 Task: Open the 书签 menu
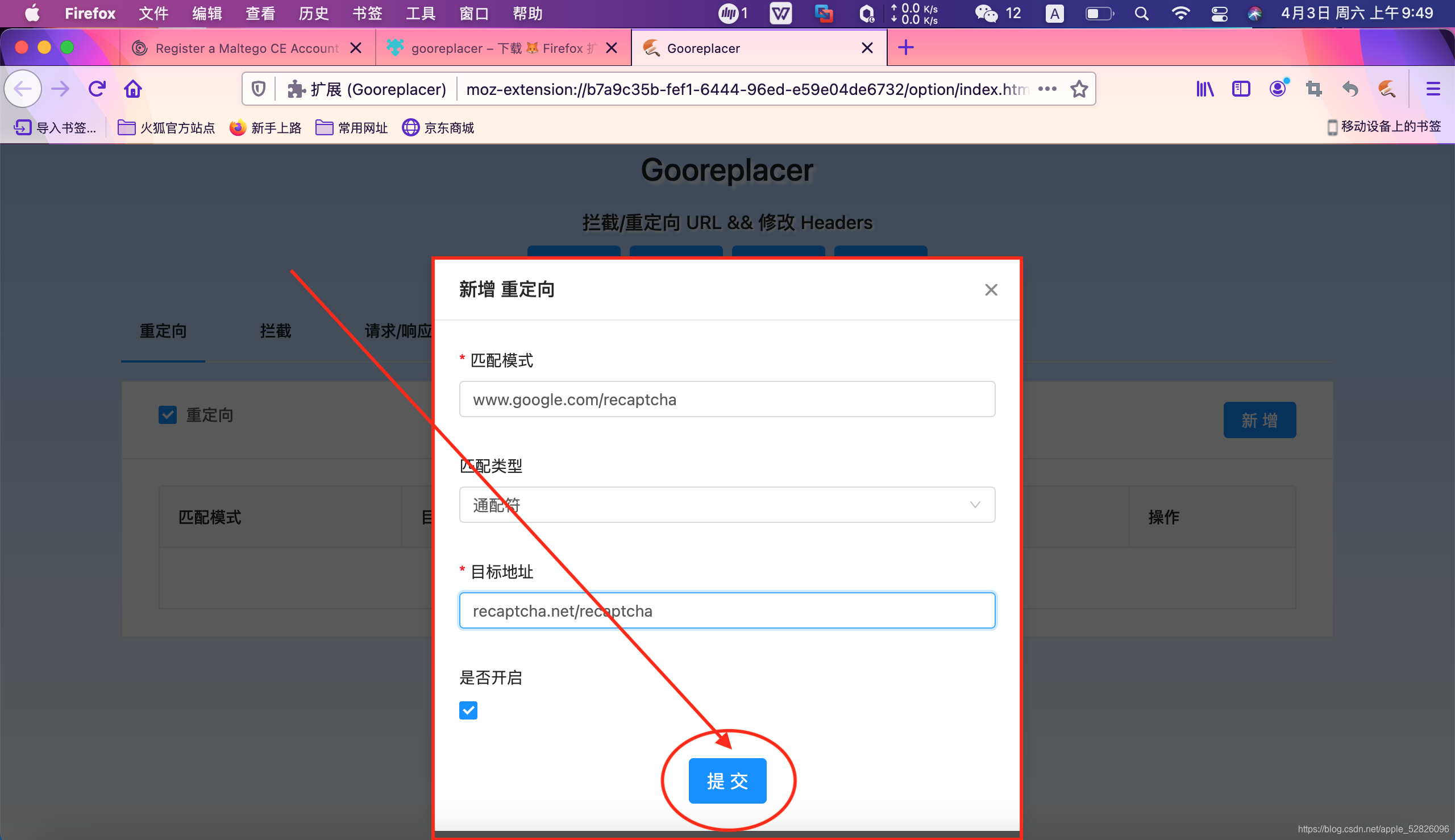tap(368, 13)
